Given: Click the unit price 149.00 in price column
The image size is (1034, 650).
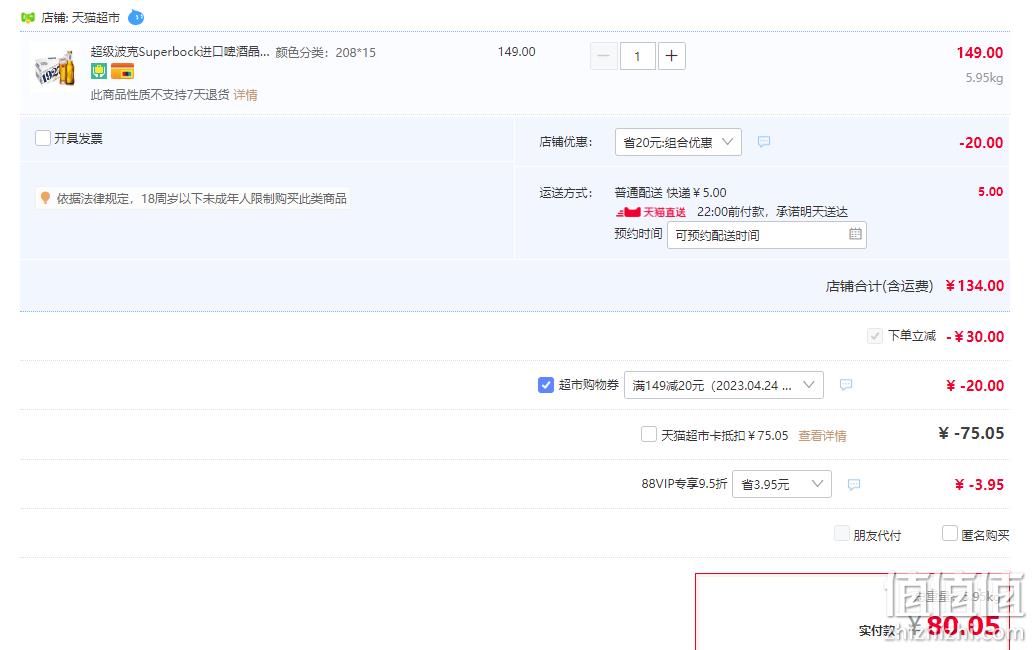Looking at the screenshot, I should (x=516, y=51).
